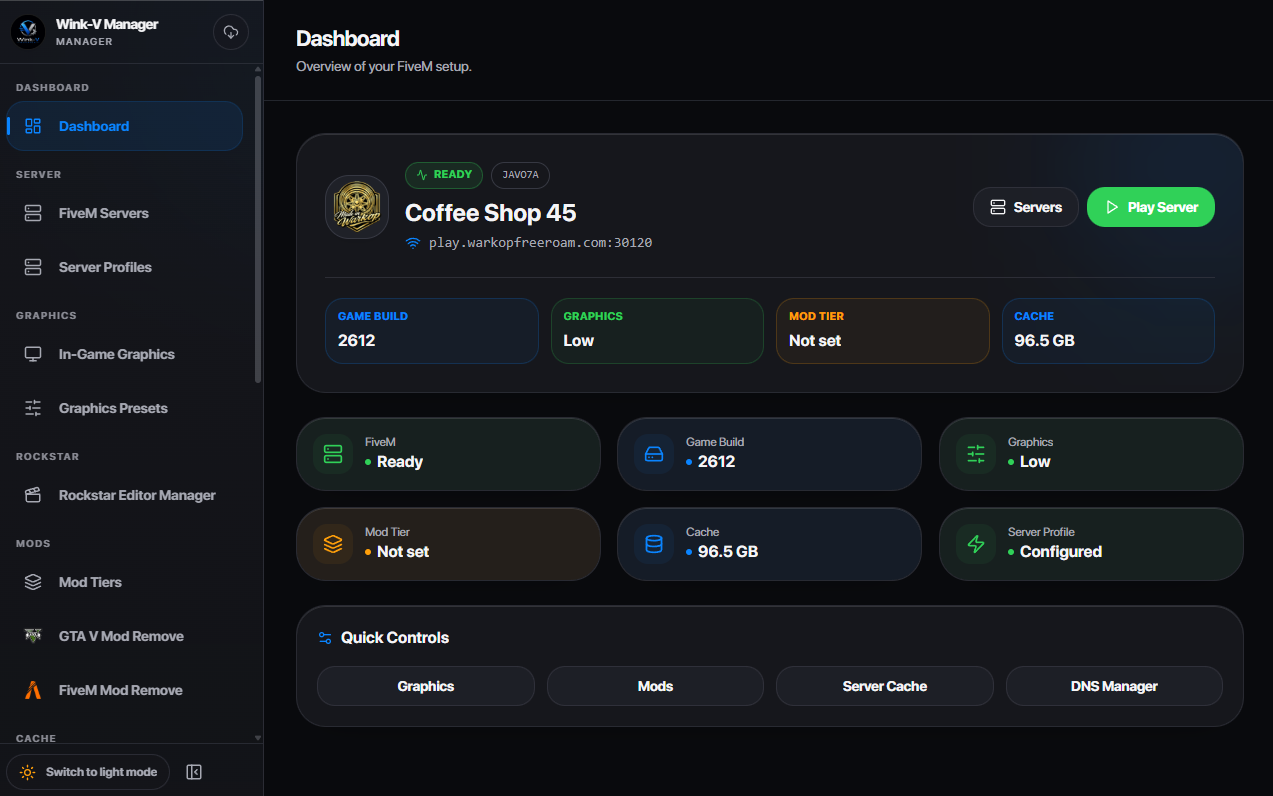The width and height of the screenshot is (1273, 796).
Task: Click the wifi icon beside server address
Action: coord(413,243)
